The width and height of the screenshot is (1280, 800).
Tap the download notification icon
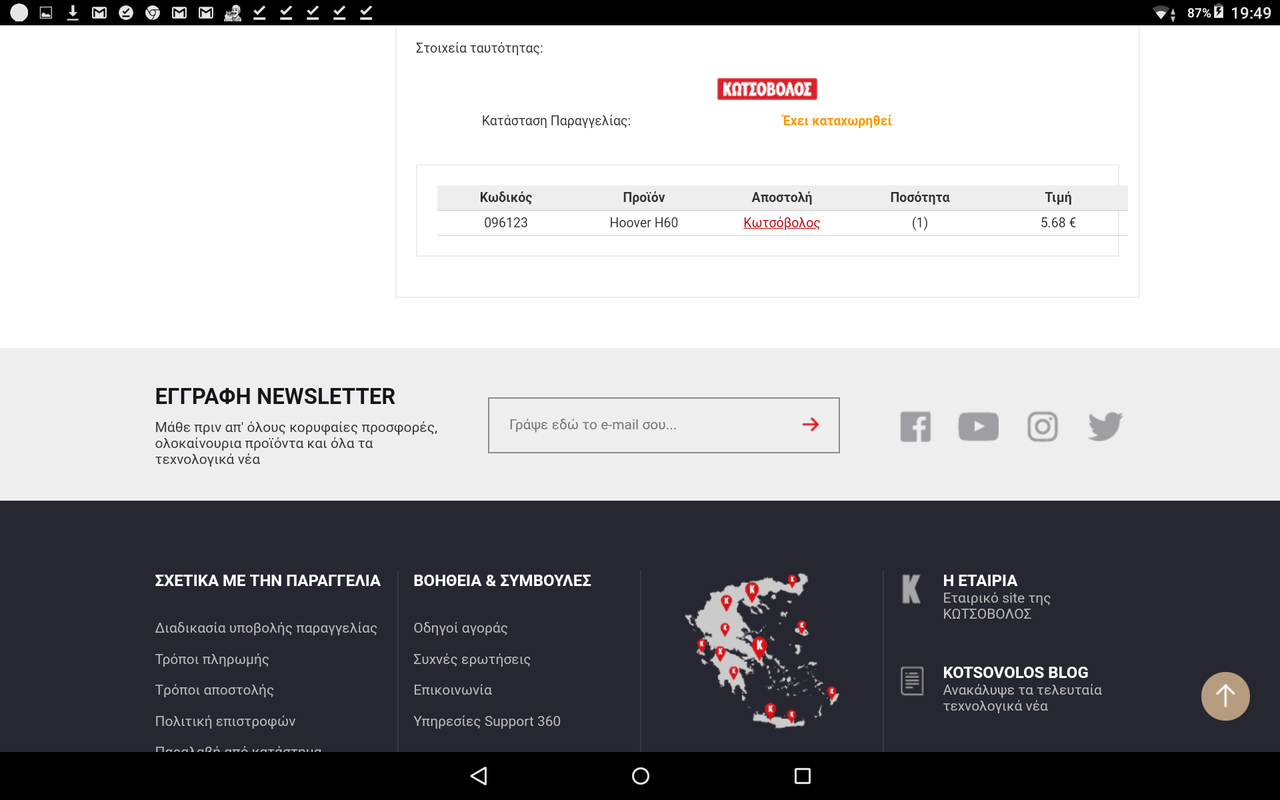[73, 13]
